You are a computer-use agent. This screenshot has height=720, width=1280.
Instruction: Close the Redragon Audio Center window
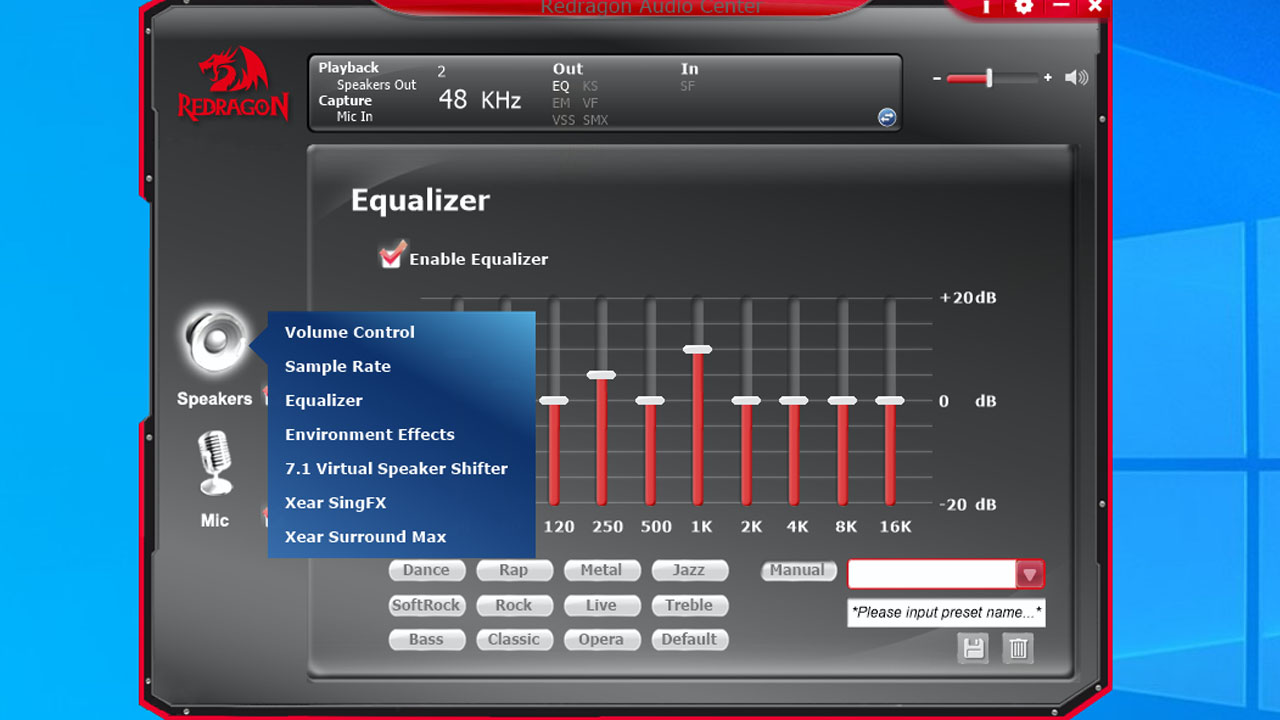coord(1096,6)
